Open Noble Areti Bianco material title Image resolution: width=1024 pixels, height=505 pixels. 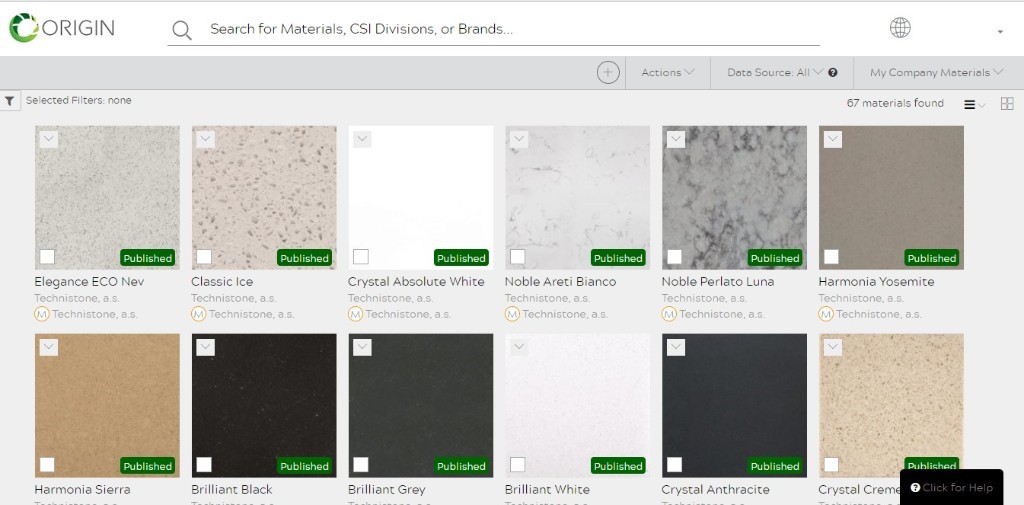click(560, 282)
